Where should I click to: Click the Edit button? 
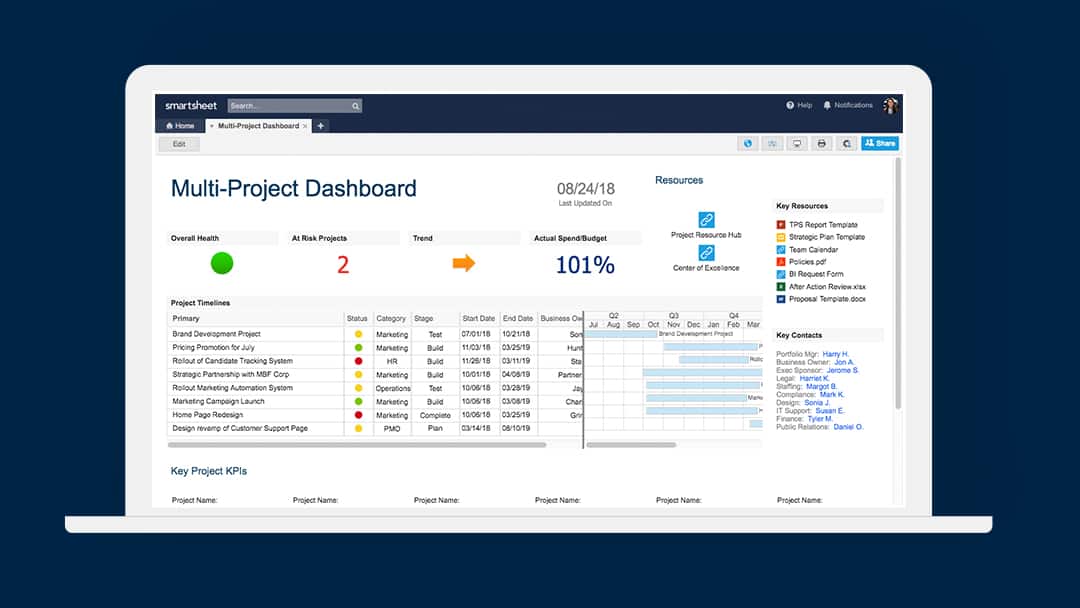point(179,144)
